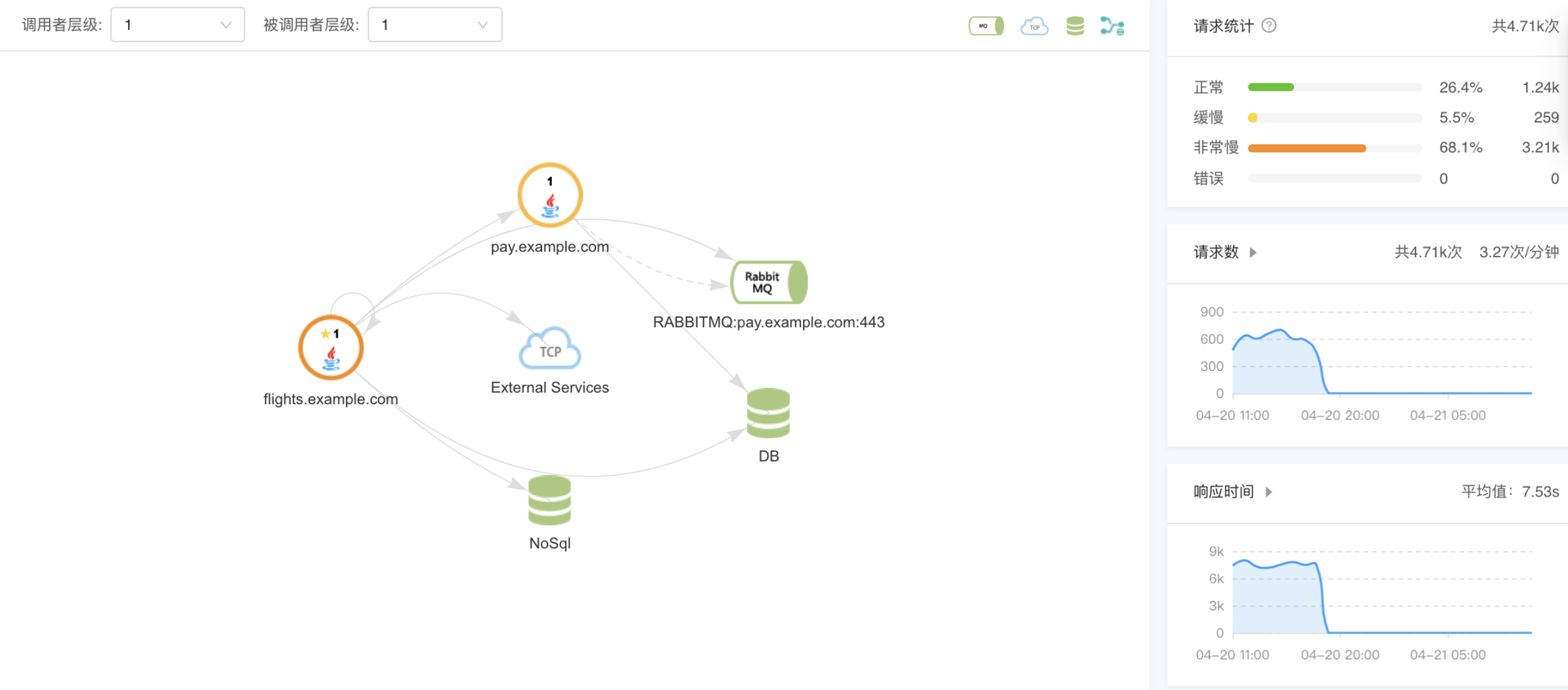Toggle the TCP cloud filter
Screen dimensions: 1568x690
(1034, 26)
